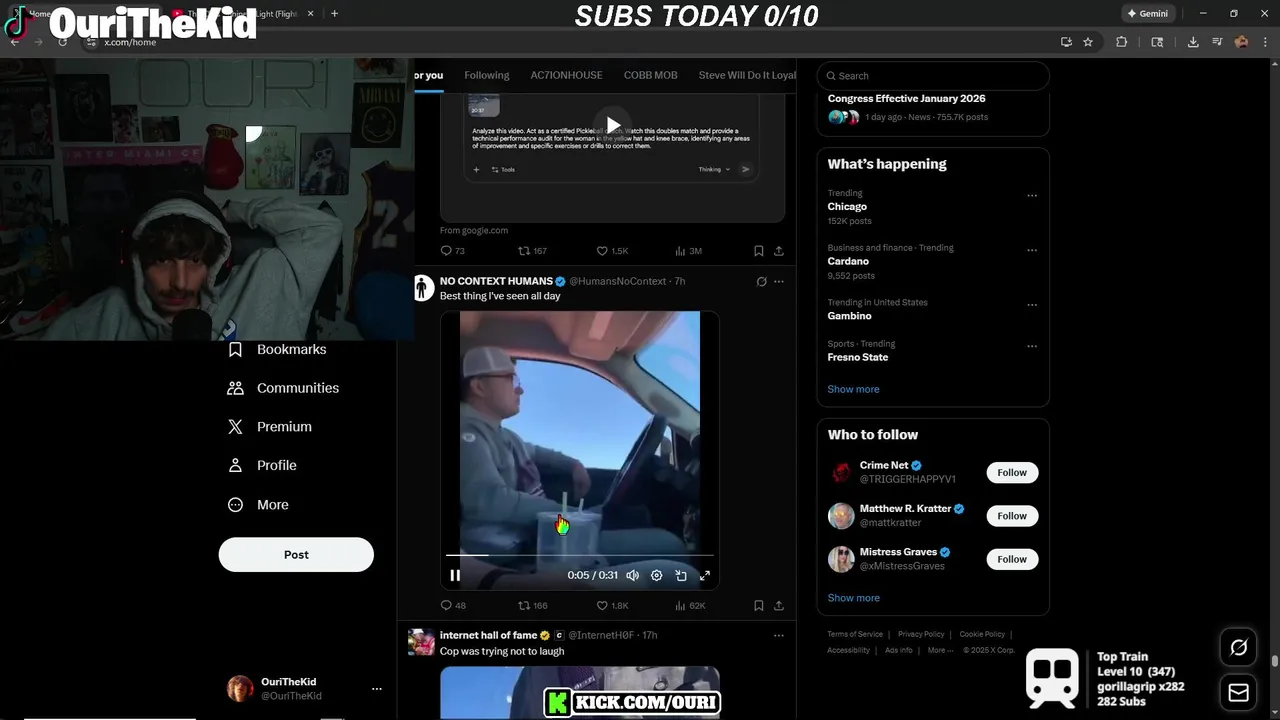1280x720 pixels.
Task: Share the post with 62K views
Action: pos(779,605)
